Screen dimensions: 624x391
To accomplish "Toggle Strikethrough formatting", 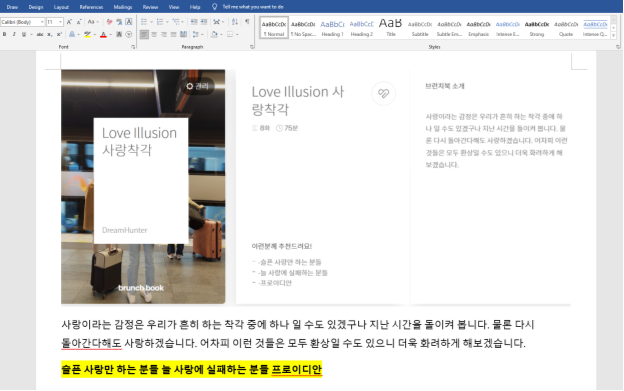I will click(40, 35).
